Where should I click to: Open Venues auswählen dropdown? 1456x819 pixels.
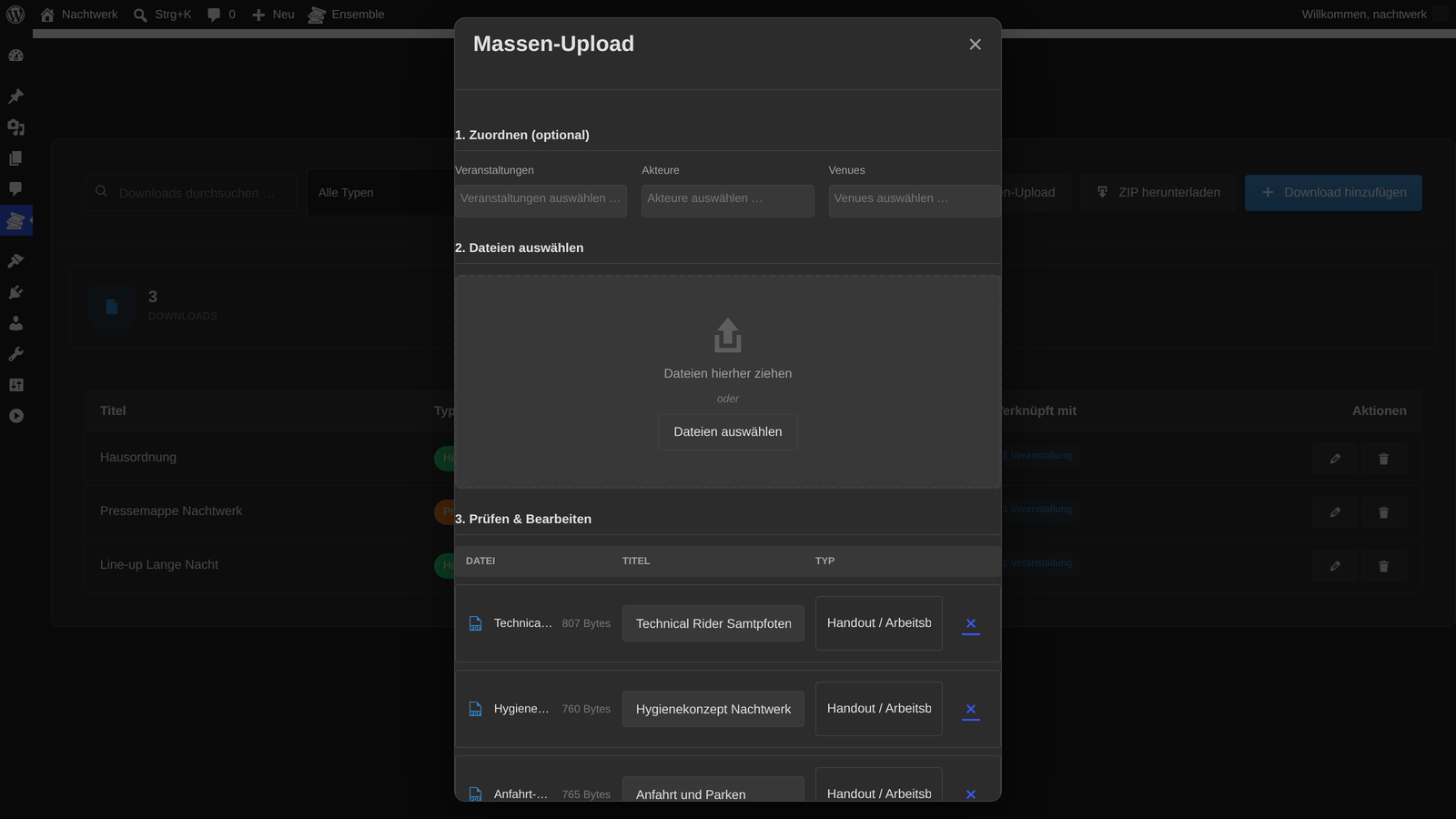(915, 201)
